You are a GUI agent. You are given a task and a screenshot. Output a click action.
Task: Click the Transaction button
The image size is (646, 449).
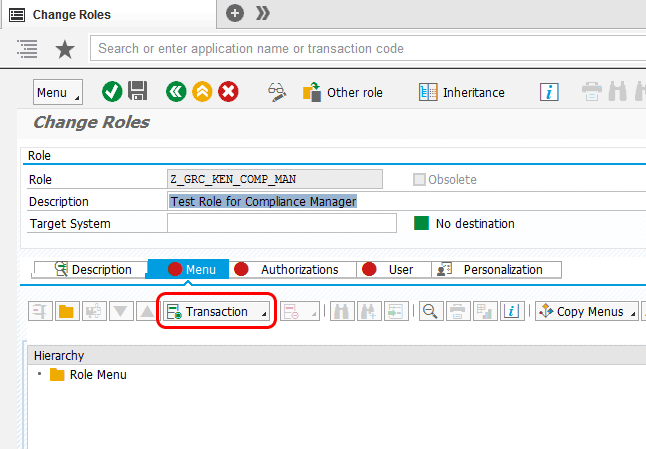pos(216,311)
